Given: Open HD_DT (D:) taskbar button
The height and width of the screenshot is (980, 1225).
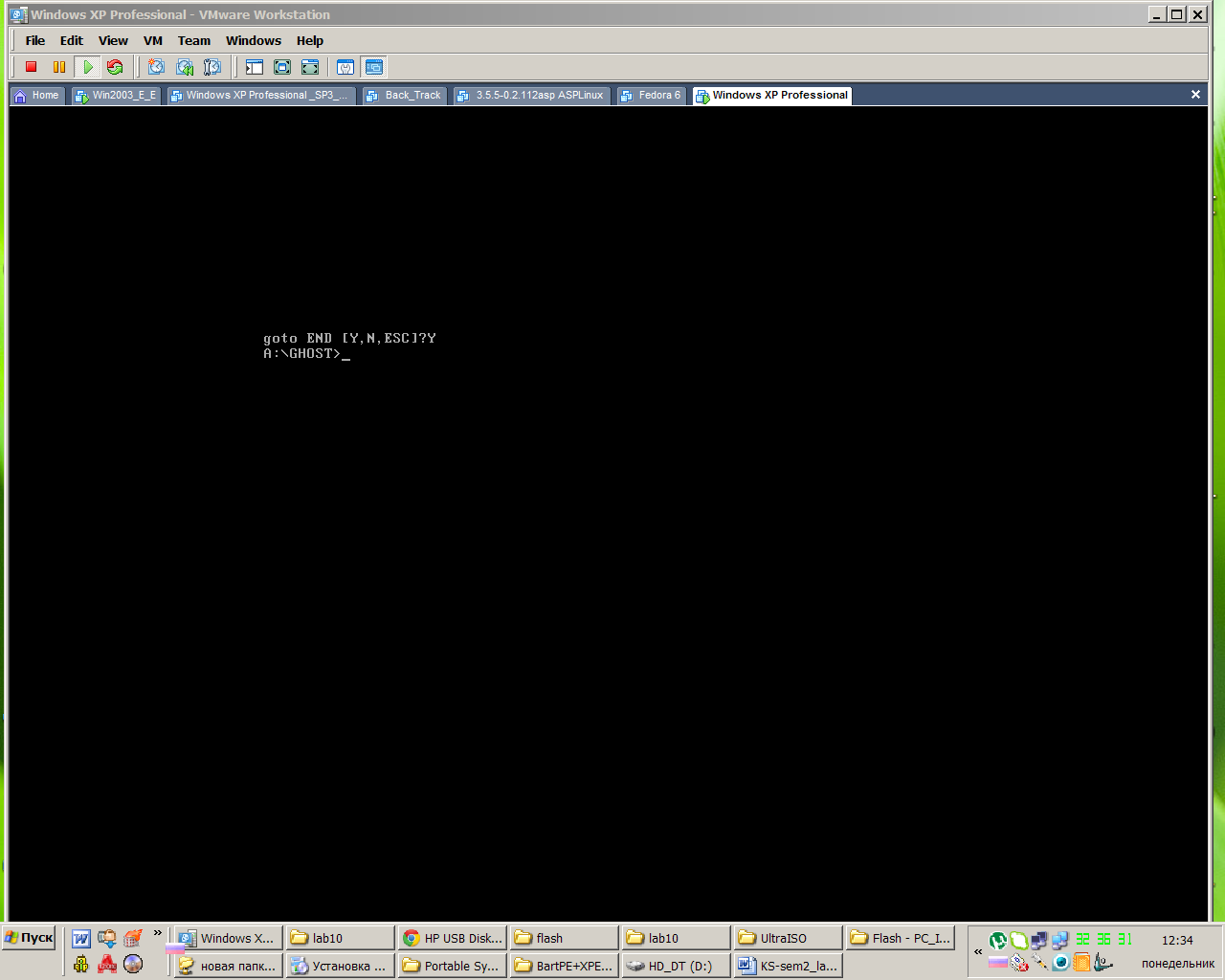Looking at the screenshot, I should (677, 966).
